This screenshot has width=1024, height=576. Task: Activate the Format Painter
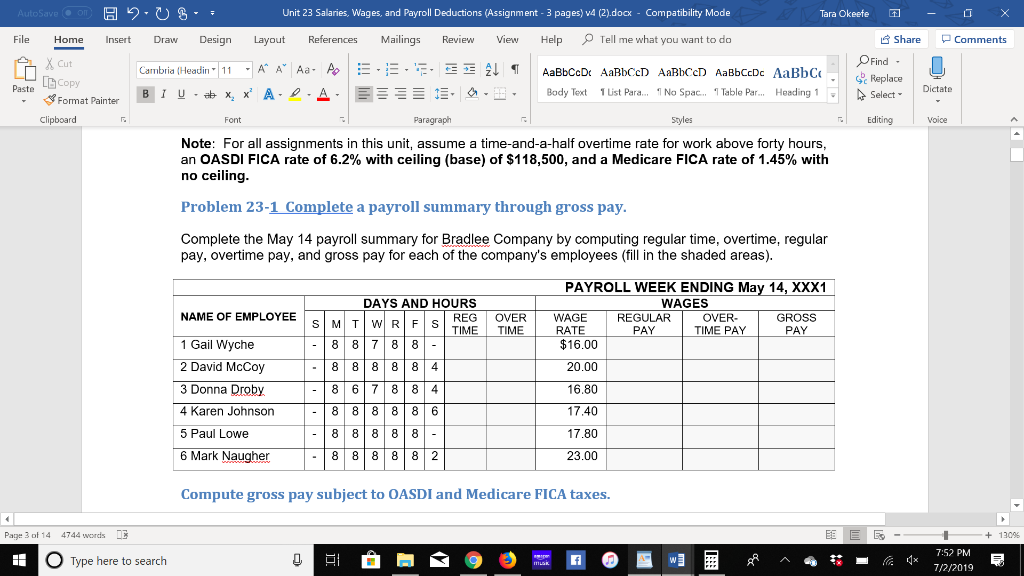[x=83, y=100]
